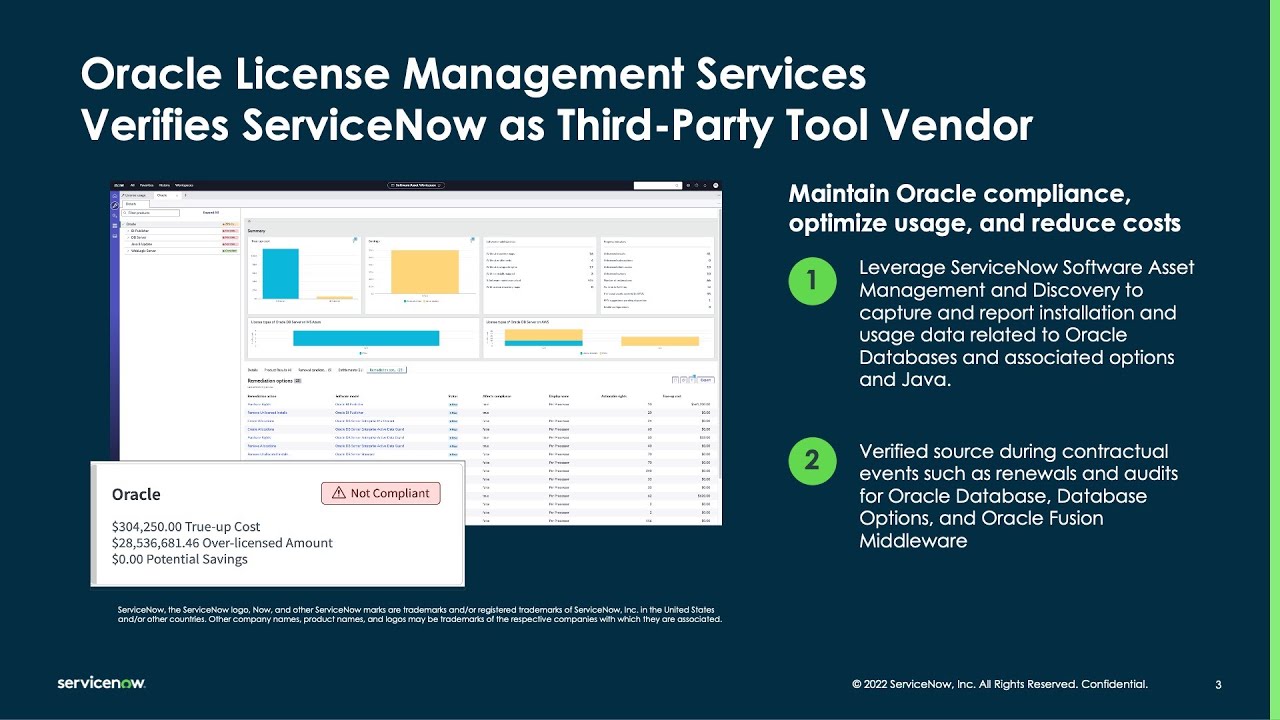The width and height of the screenshot is (1280, 720).
Task: Click the 'Remediation options' list heading
Action: pyautogui.click(x=270, y=381)
